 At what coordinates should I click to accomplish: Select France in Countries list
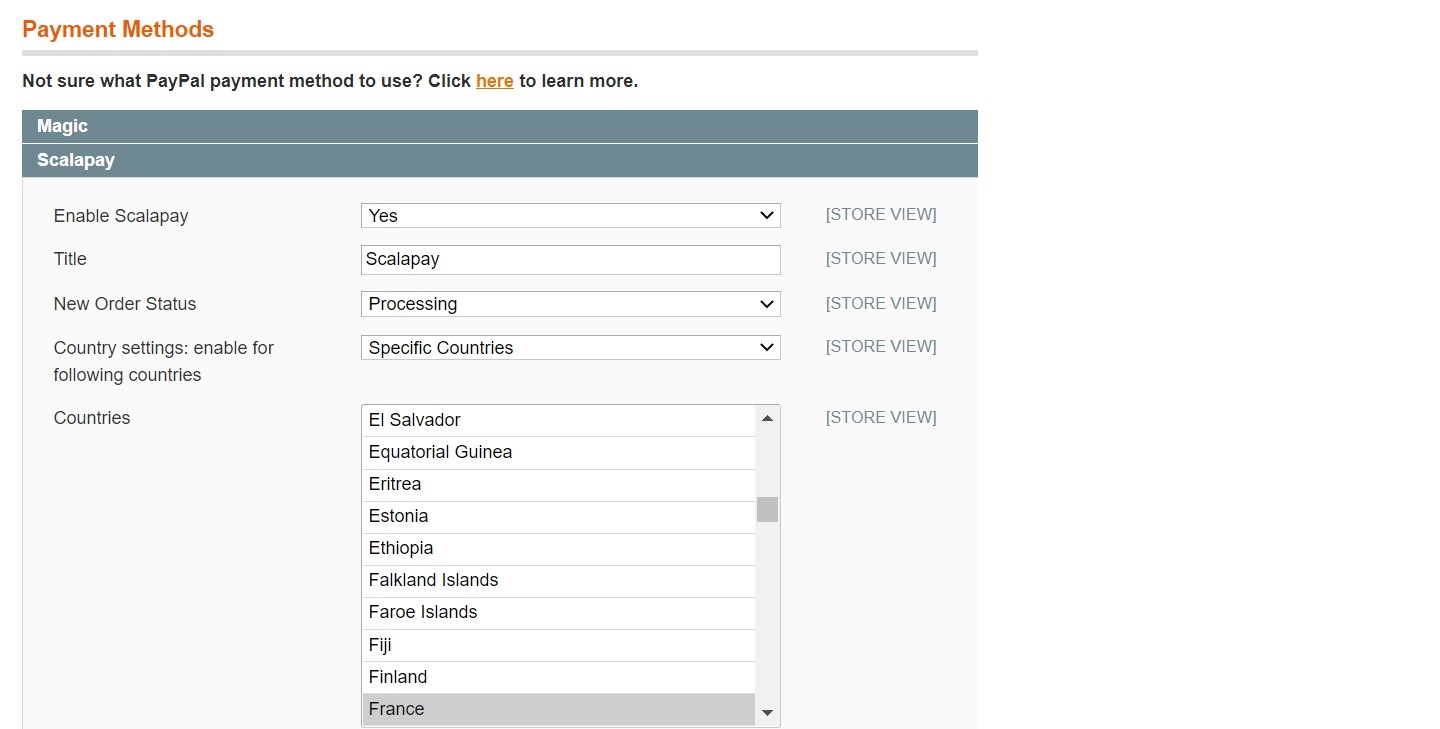pos(559,709)
